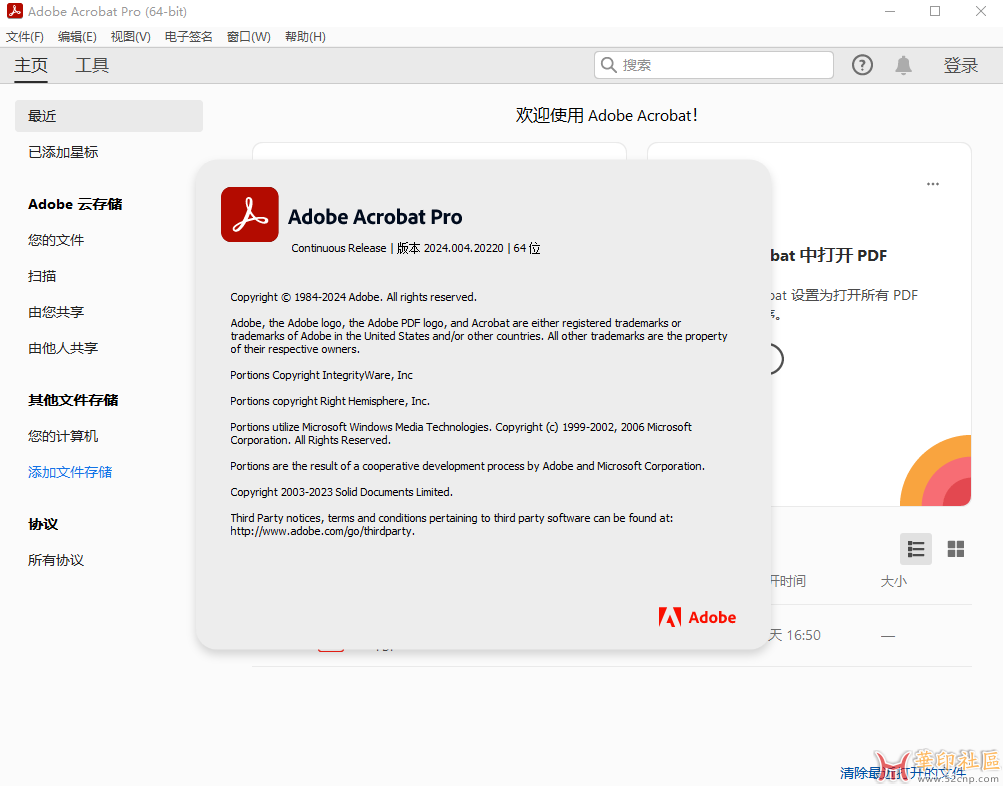Minimize the Acrobat window
Image resolution: width=1003 pixels, height=786 pixels.
point(890,12)
